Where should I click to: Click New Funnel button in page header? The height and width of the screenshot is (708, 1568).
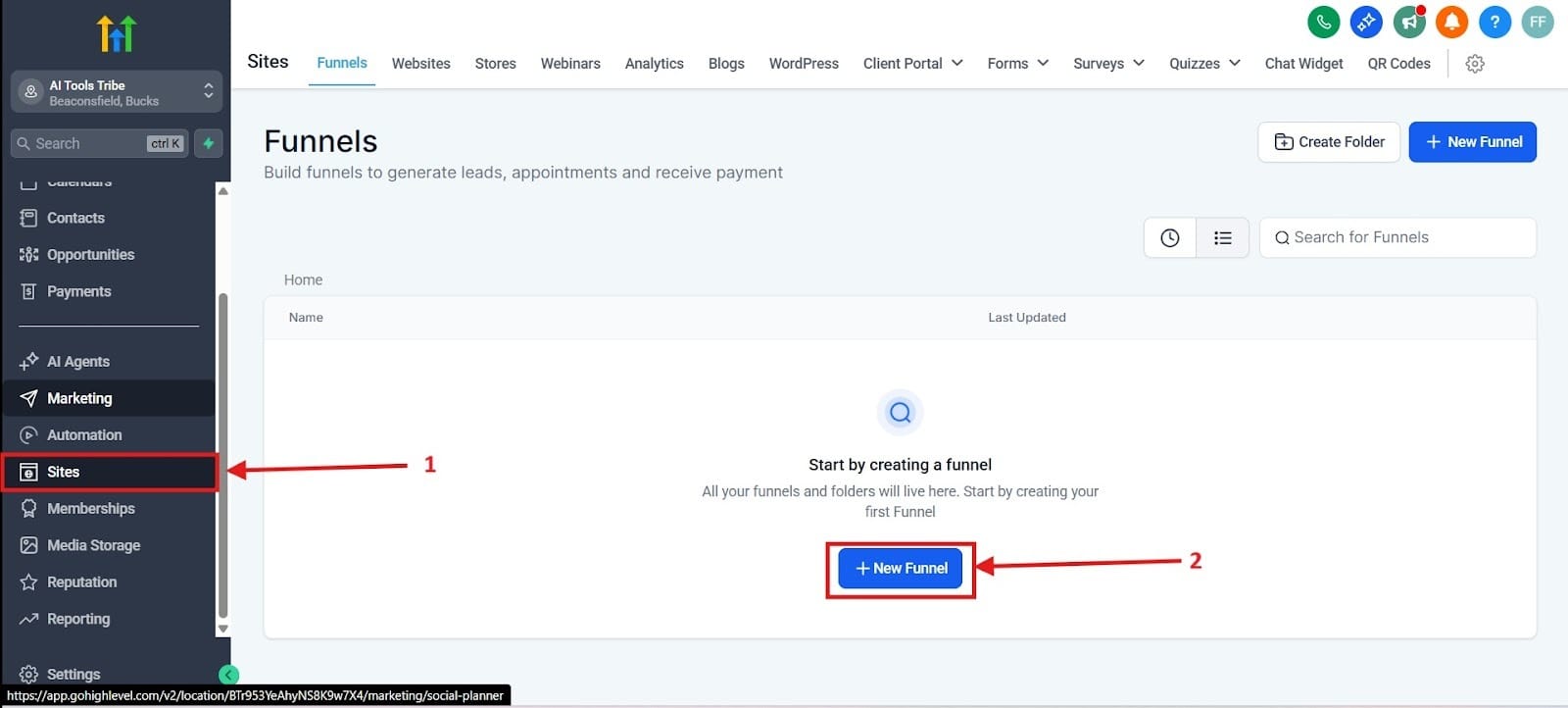1473,142
